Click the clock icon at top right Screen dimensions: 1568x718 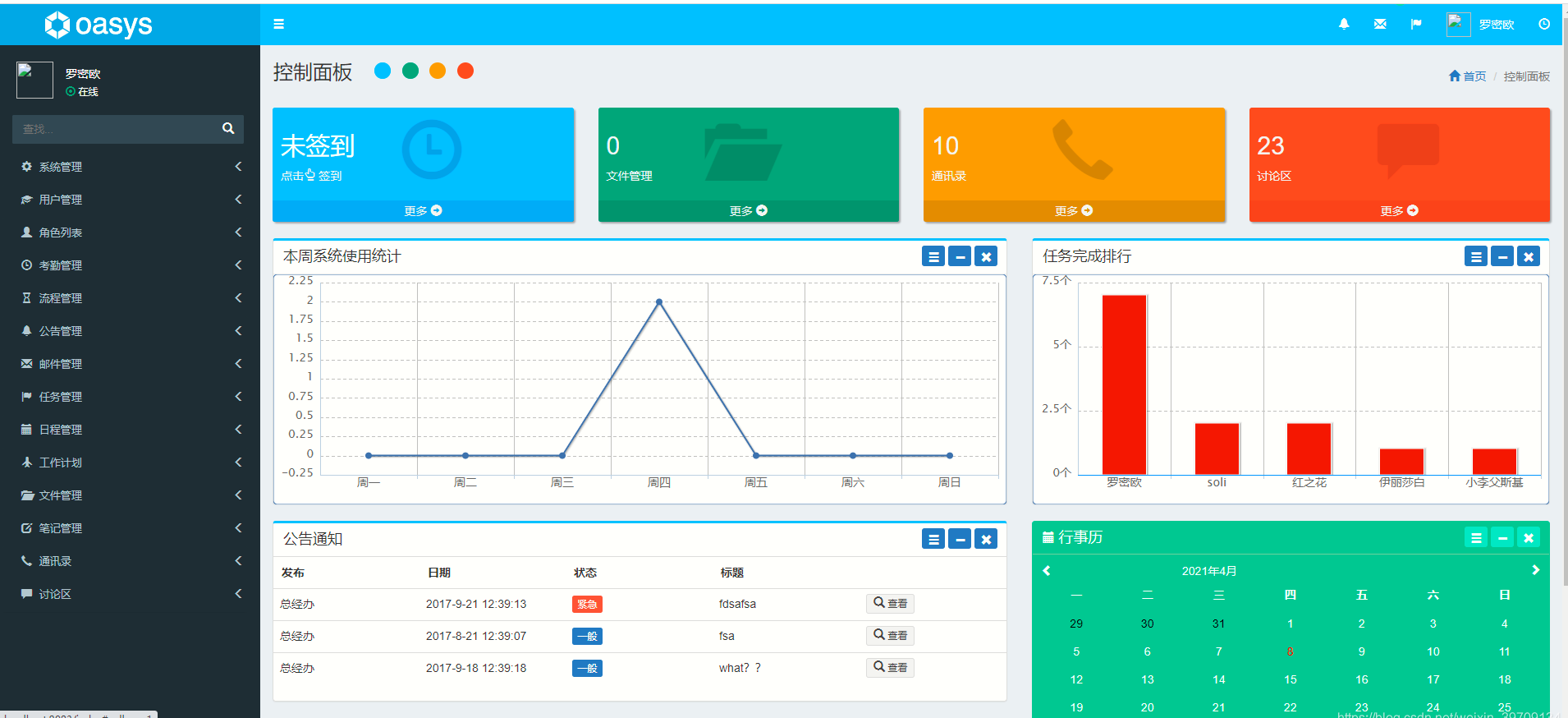coord(1544,24)
